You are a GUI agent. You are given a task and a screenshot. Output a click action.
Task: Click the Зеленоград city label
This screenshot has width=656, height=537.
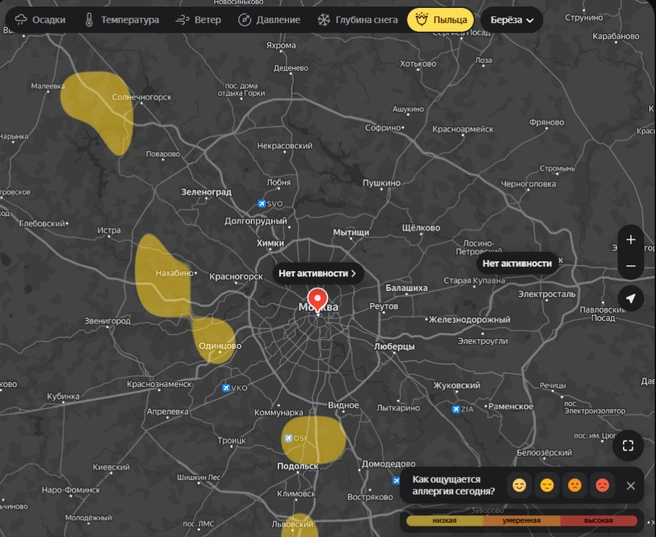click(x=206, y=192)
